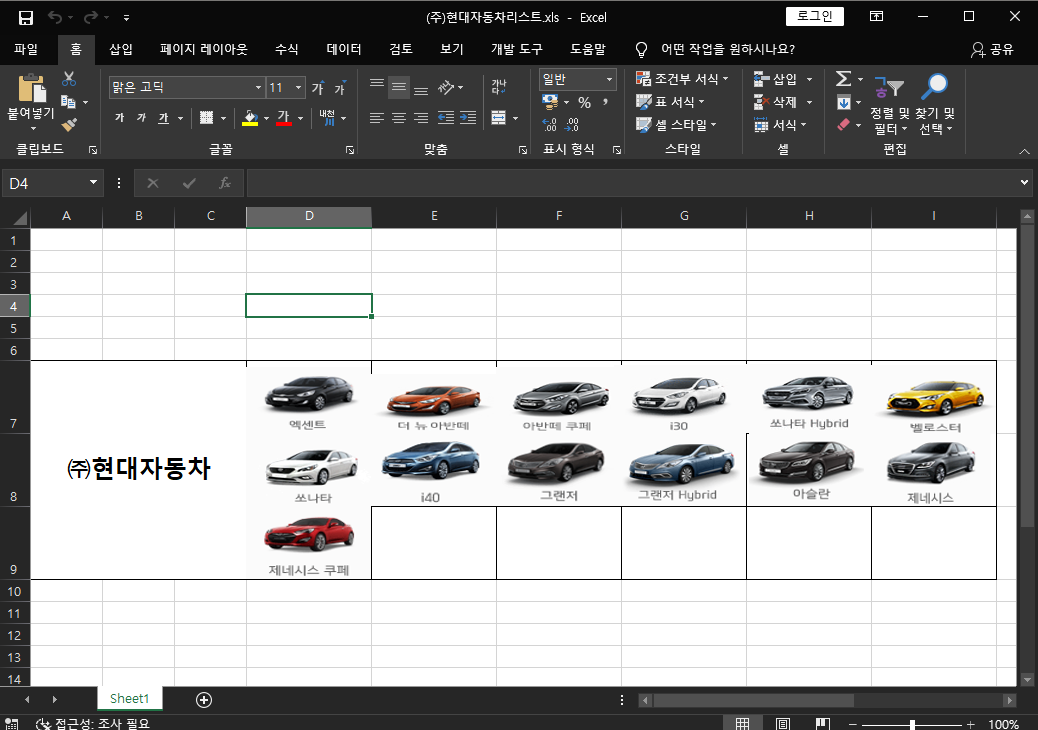The image size is (1038, 730).
Task: Toggle wrap text button
Action: pyautogui.click(x=499, y=87)
